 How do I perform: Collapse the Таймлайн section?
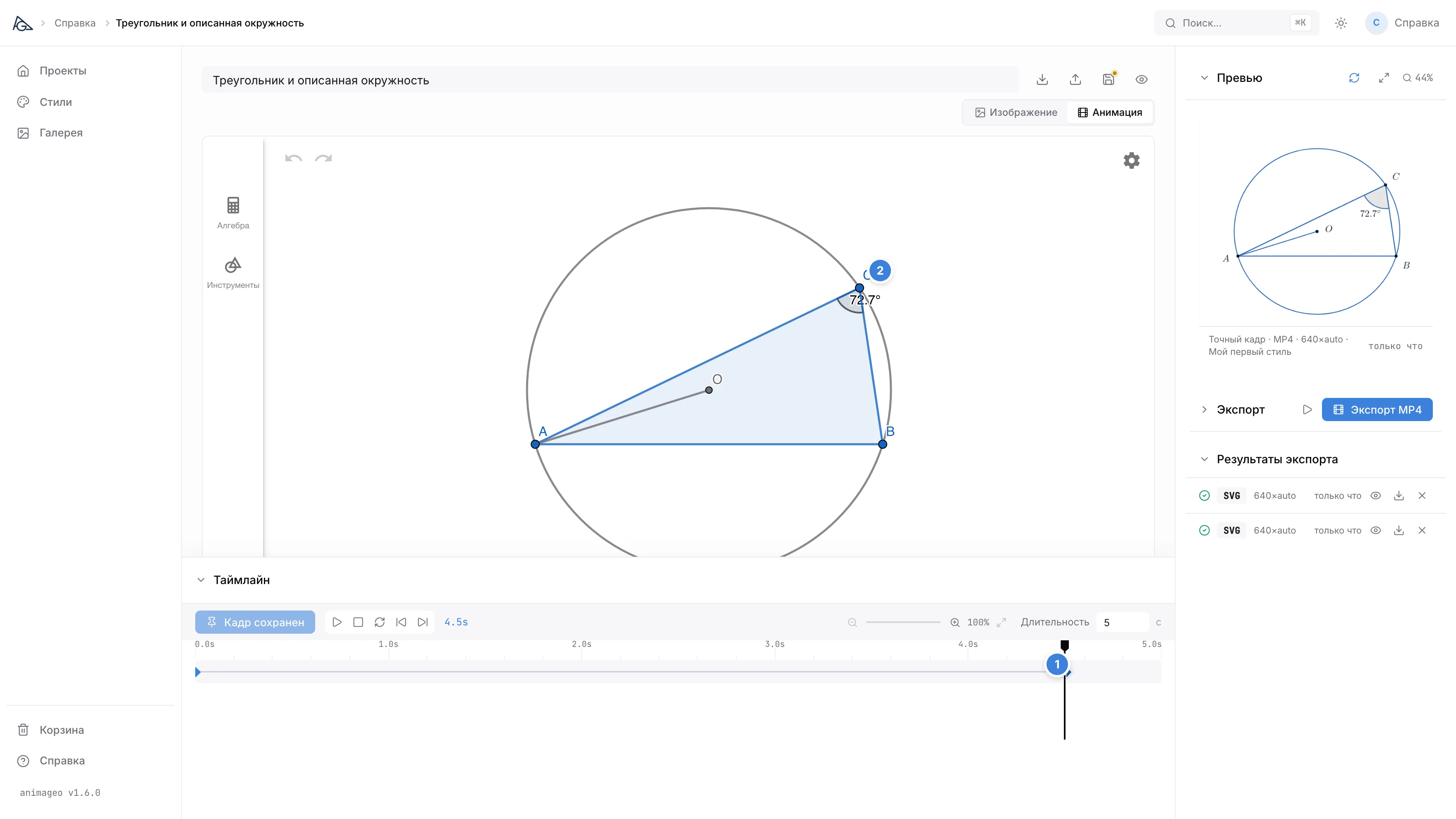pyautogui.click(x=201, y=580)
